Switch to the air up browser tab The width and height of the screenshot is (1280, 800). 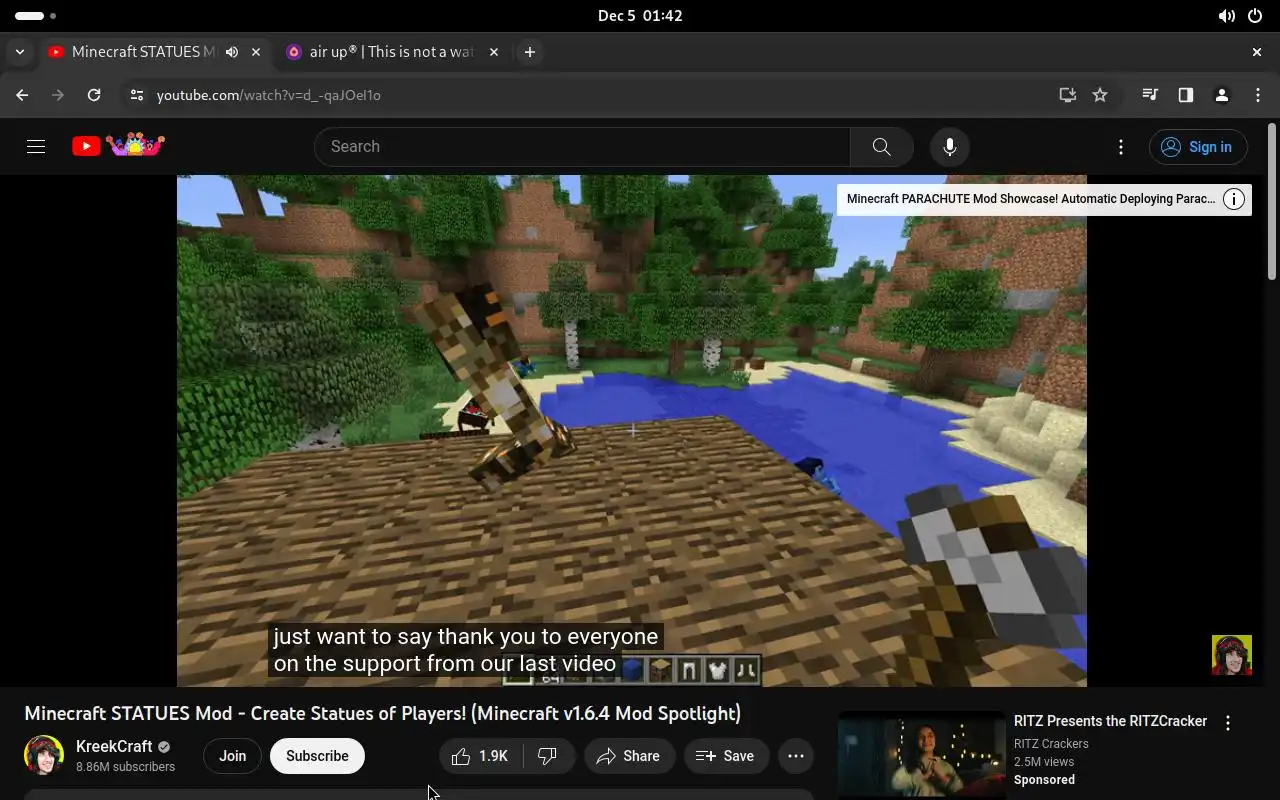pos(390,52)
